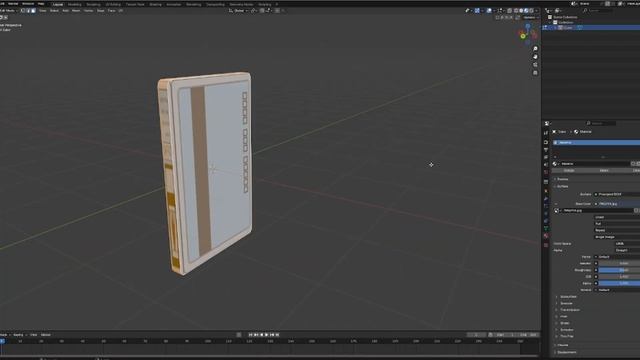
Task: Click the Assign button
Action: pos(569,170)
